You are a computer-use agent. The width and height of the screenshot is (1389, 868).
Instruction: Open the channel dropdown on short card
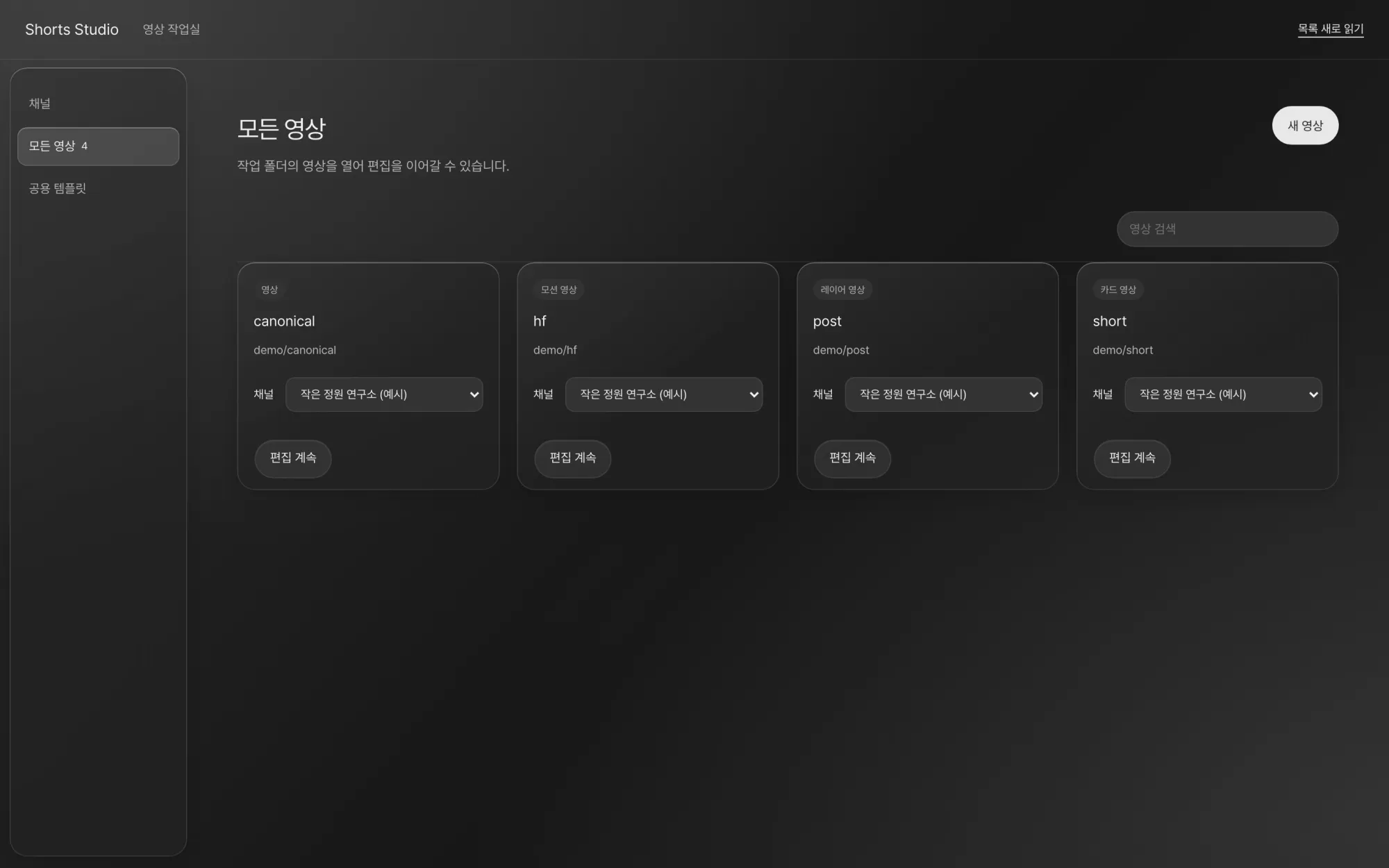(x=1223, y=394)
